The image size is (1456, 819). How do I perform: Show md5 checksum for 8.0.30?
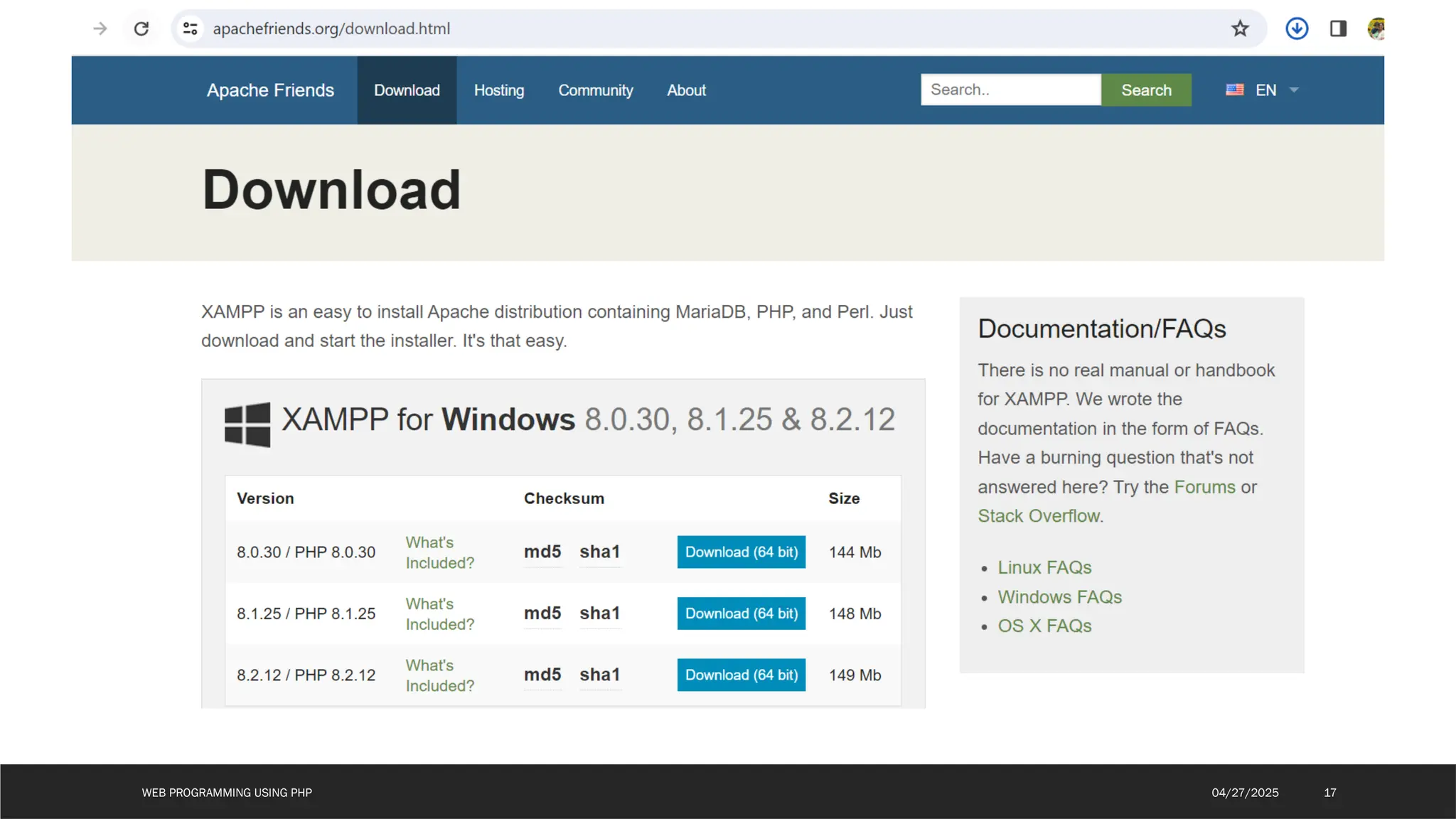click(542, 552)
